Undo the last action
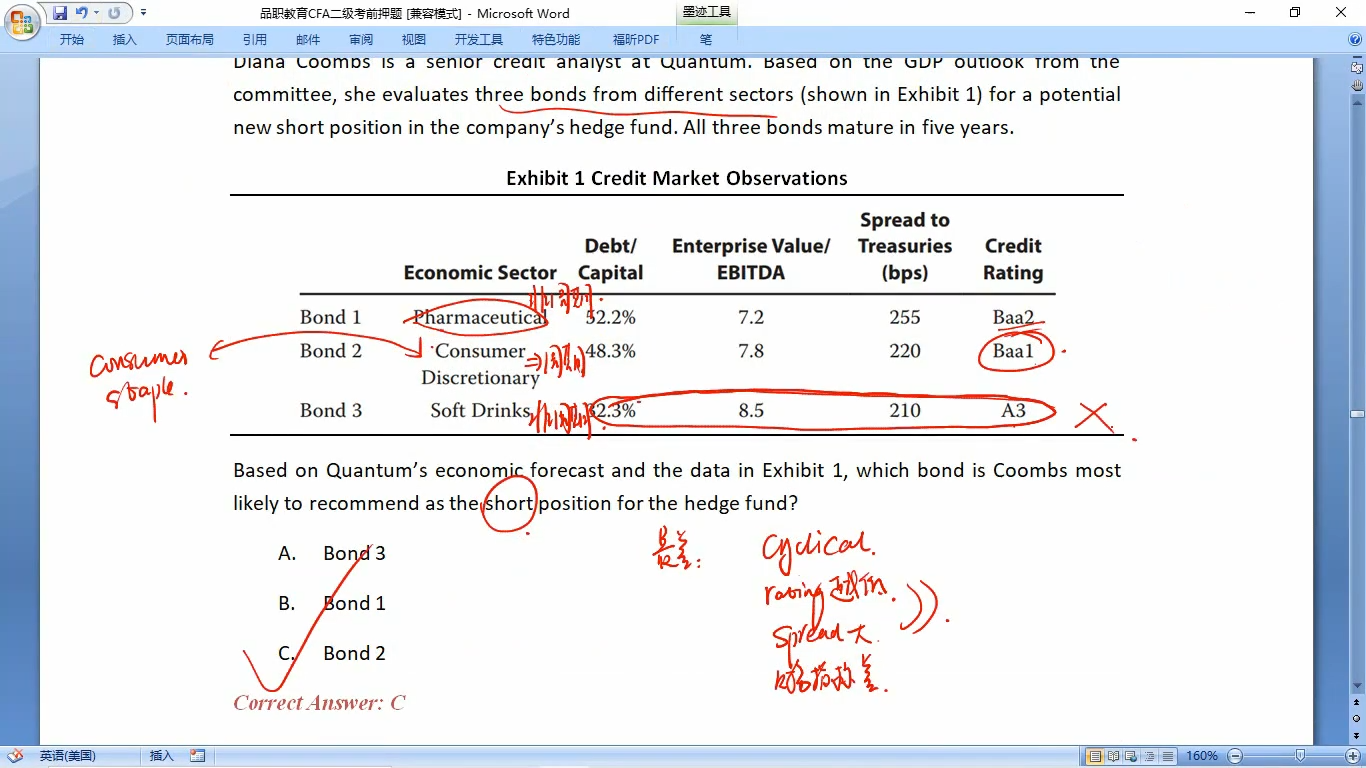This screenshot has width=1366, height=768. (81, 13)
